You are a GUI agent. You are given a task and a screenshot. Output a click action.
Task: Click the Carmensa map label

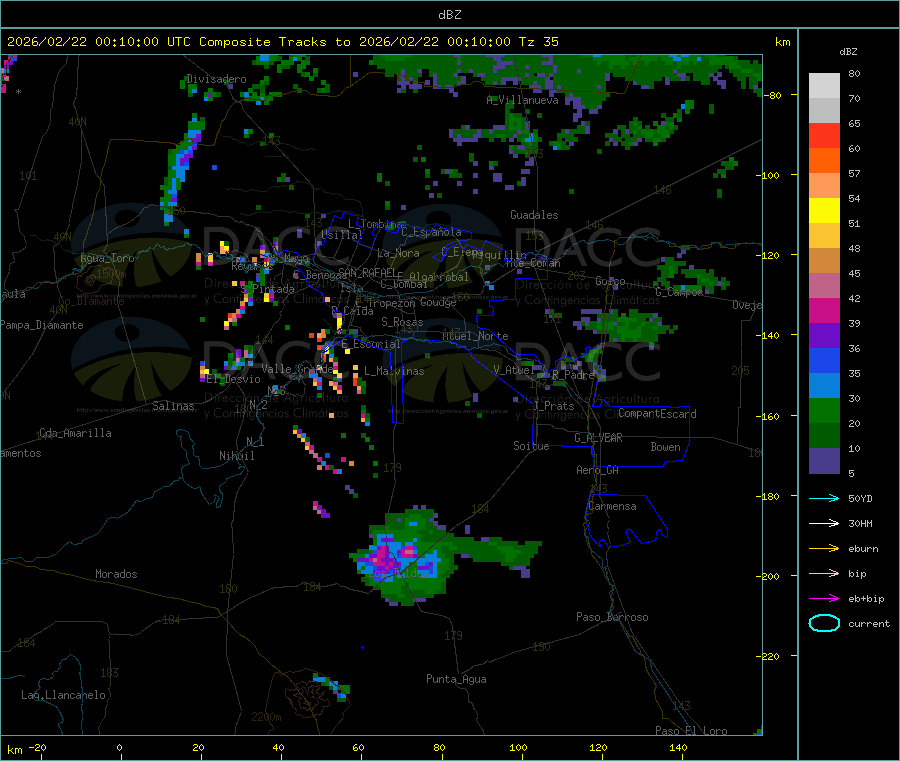click(612, 506)
